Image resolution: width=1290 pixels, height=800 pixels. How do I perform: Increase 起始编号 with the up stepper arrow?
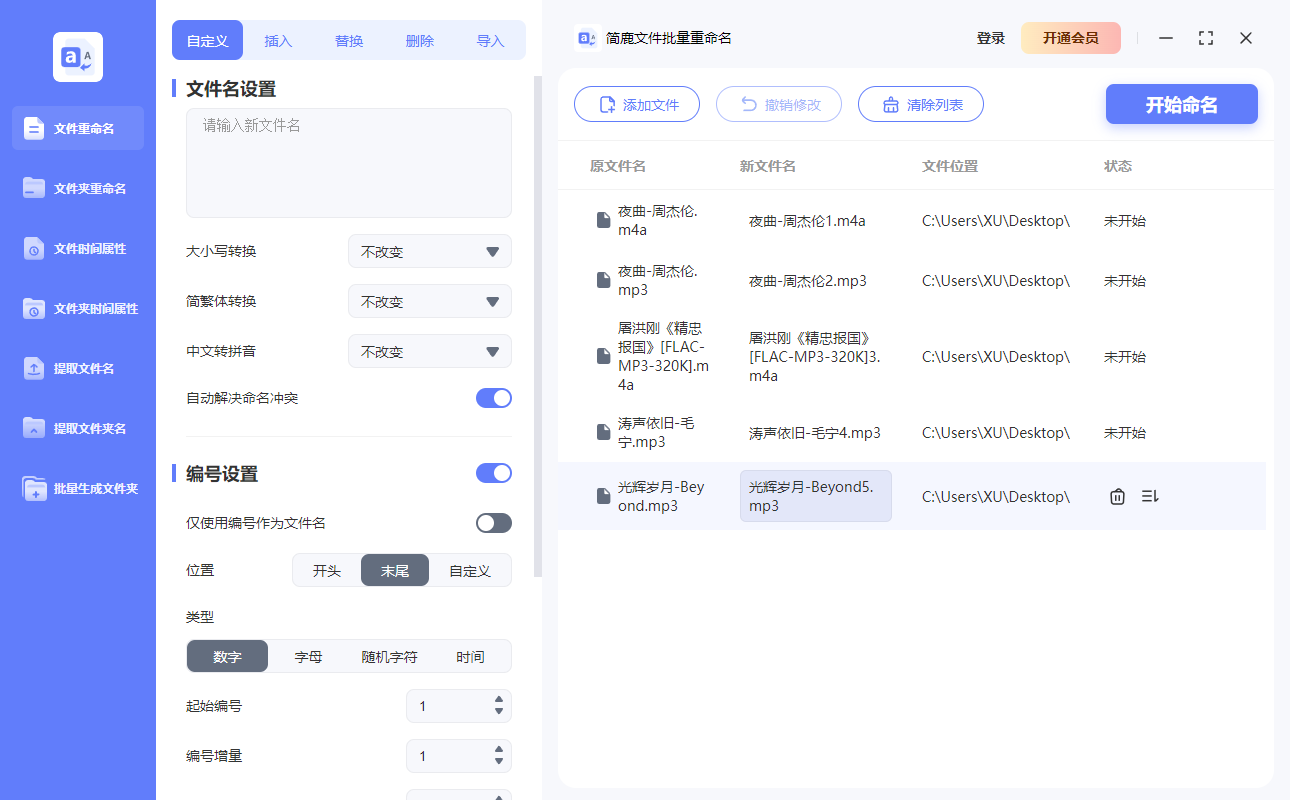[497, 700]
